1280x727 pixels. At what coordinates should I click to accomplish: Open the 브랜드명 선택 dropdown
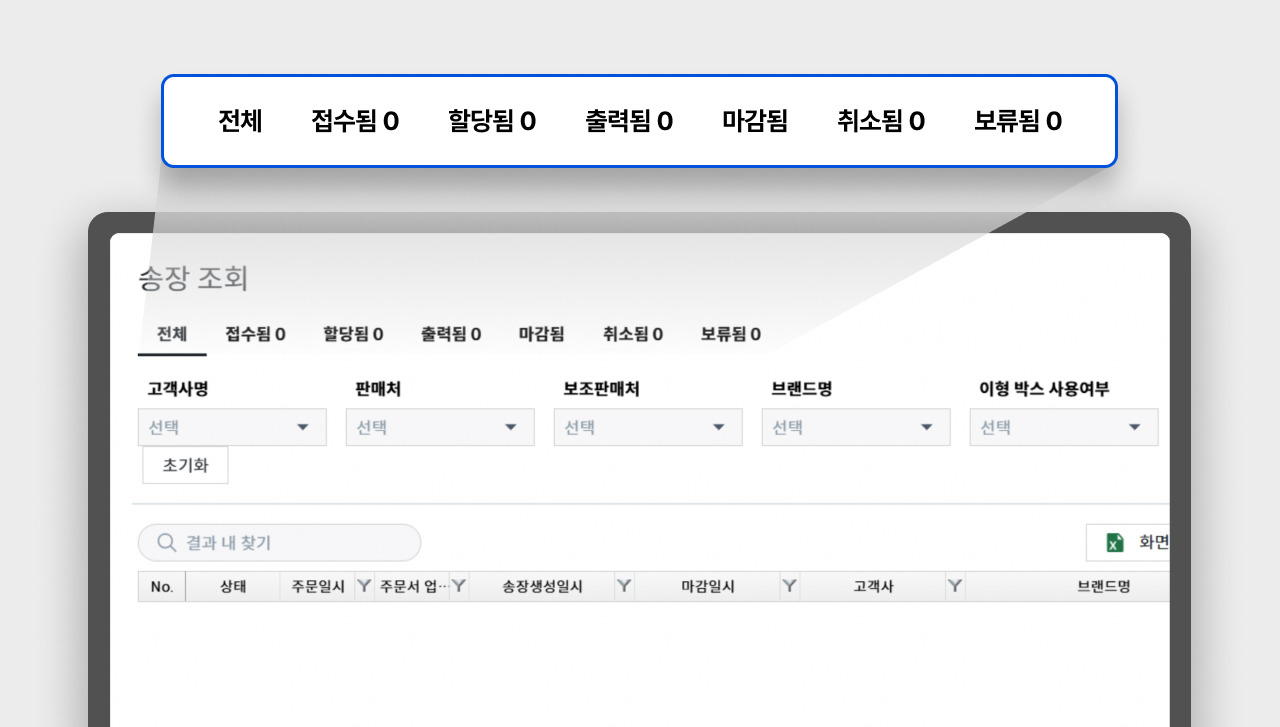(x=856, y=427)
